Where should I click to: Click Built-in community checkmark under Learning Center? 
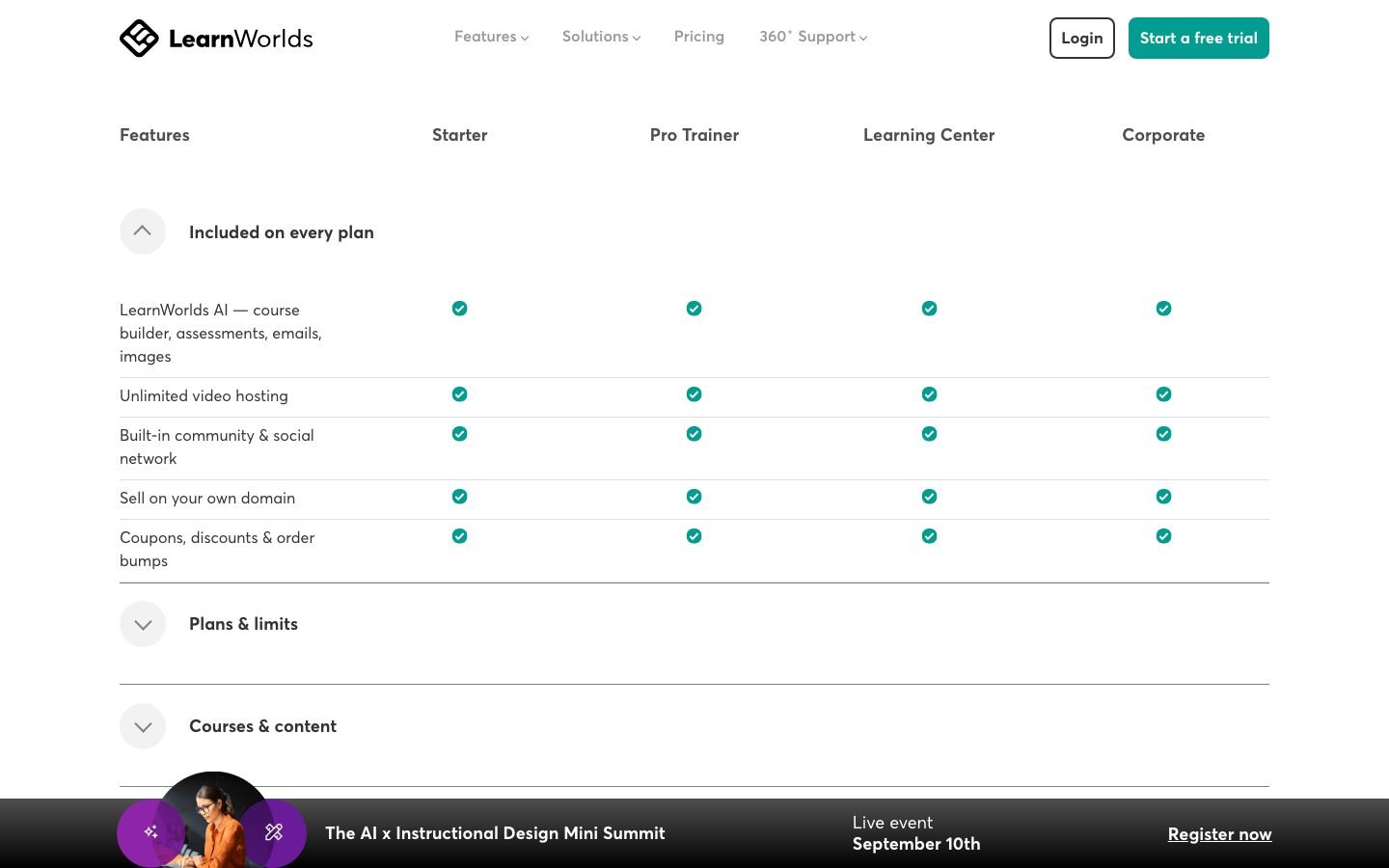(x=929, y=434)
